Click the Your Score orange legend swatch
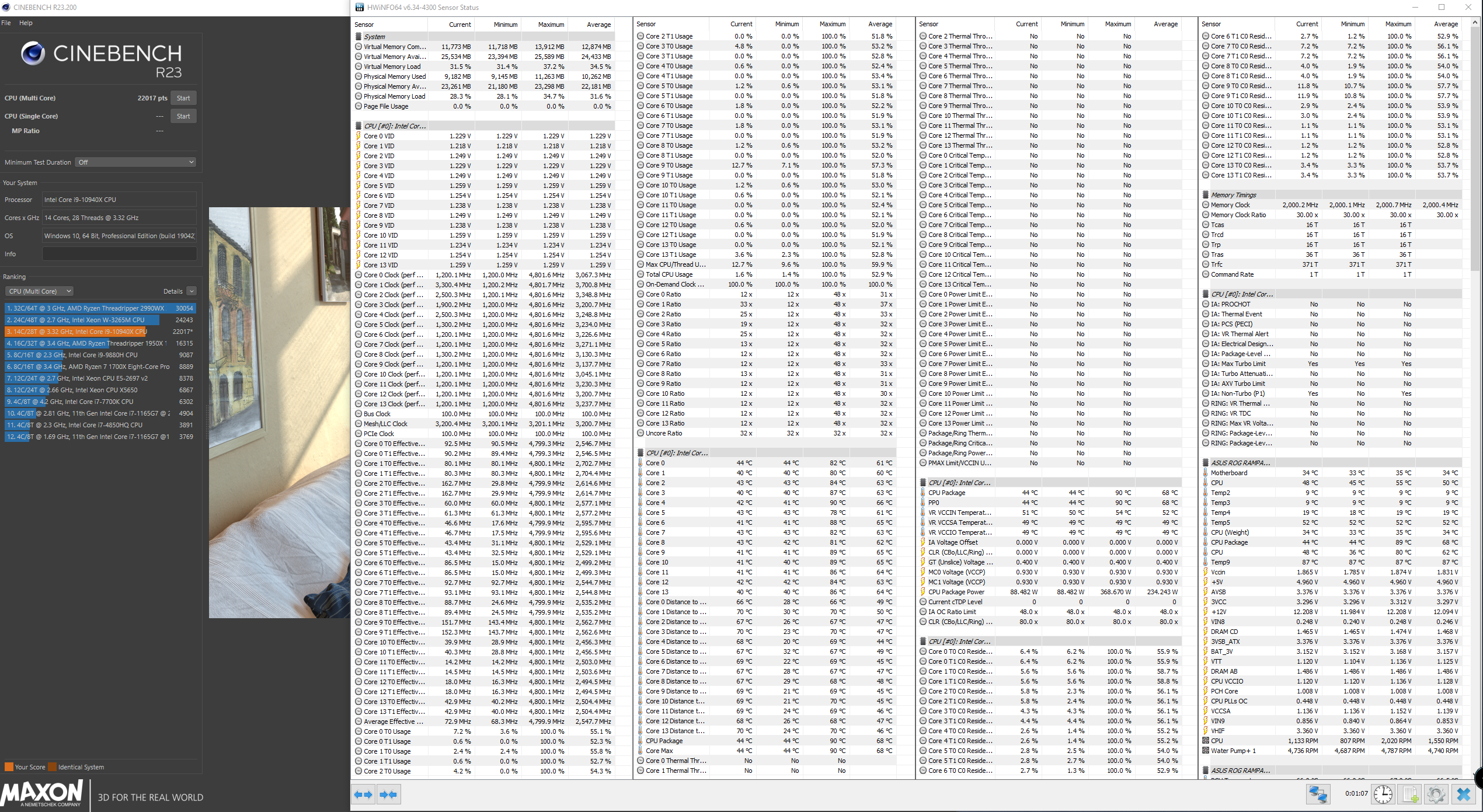 tap(9, 767)
